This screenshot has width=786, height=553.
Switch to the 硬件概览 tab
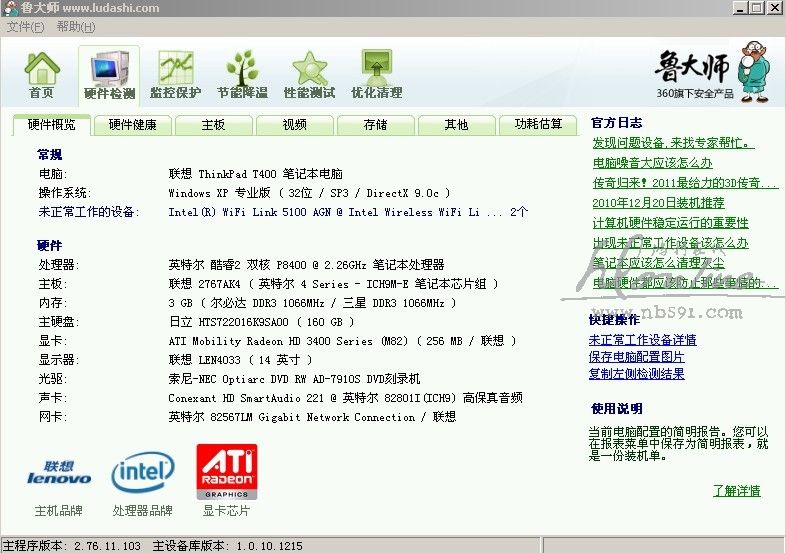pyautogui.click(x=52, y=125)
